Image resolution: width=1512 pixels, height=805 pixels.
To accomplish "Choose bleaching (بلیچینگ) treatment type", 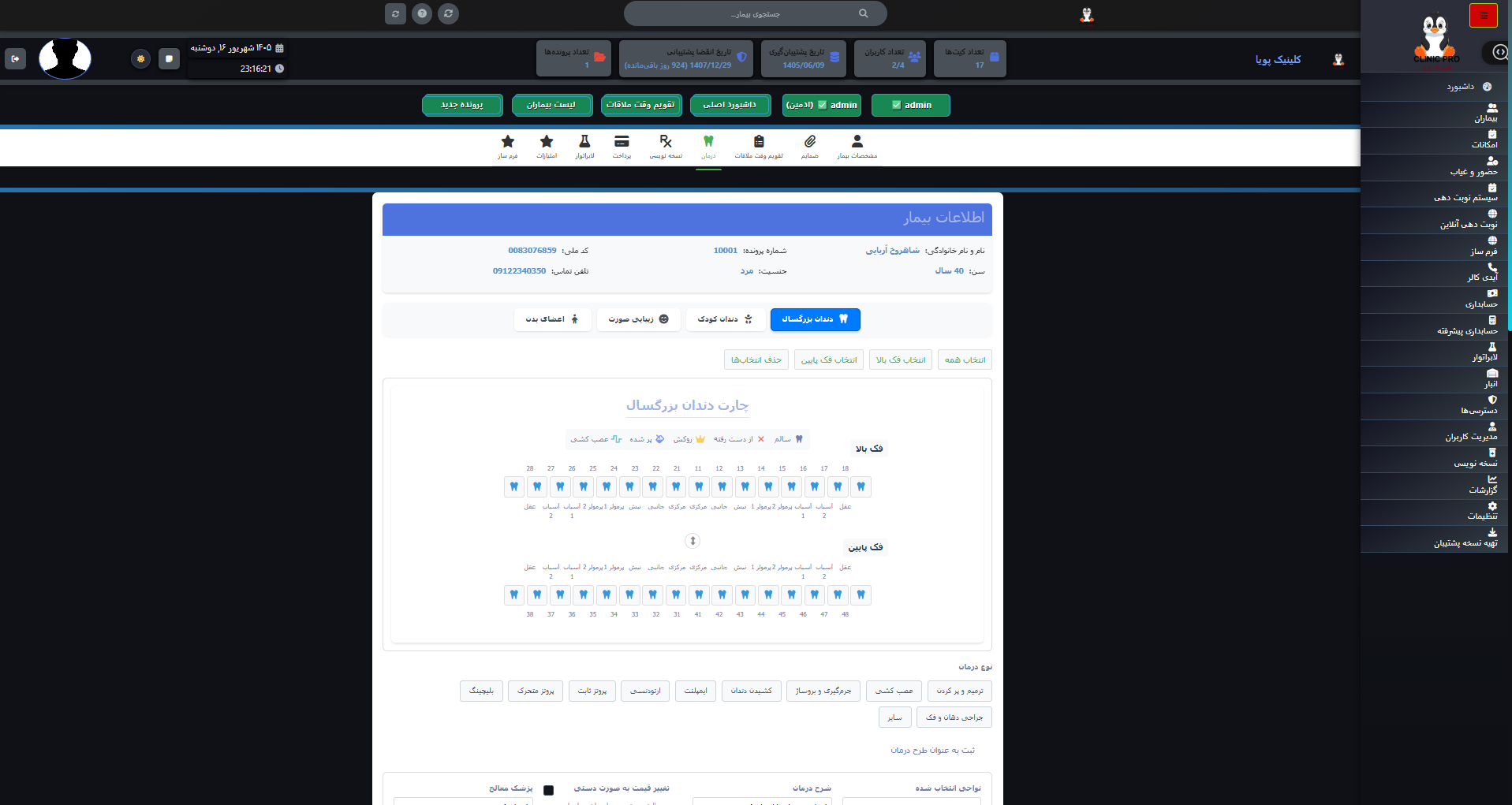I will coord(481,691).
